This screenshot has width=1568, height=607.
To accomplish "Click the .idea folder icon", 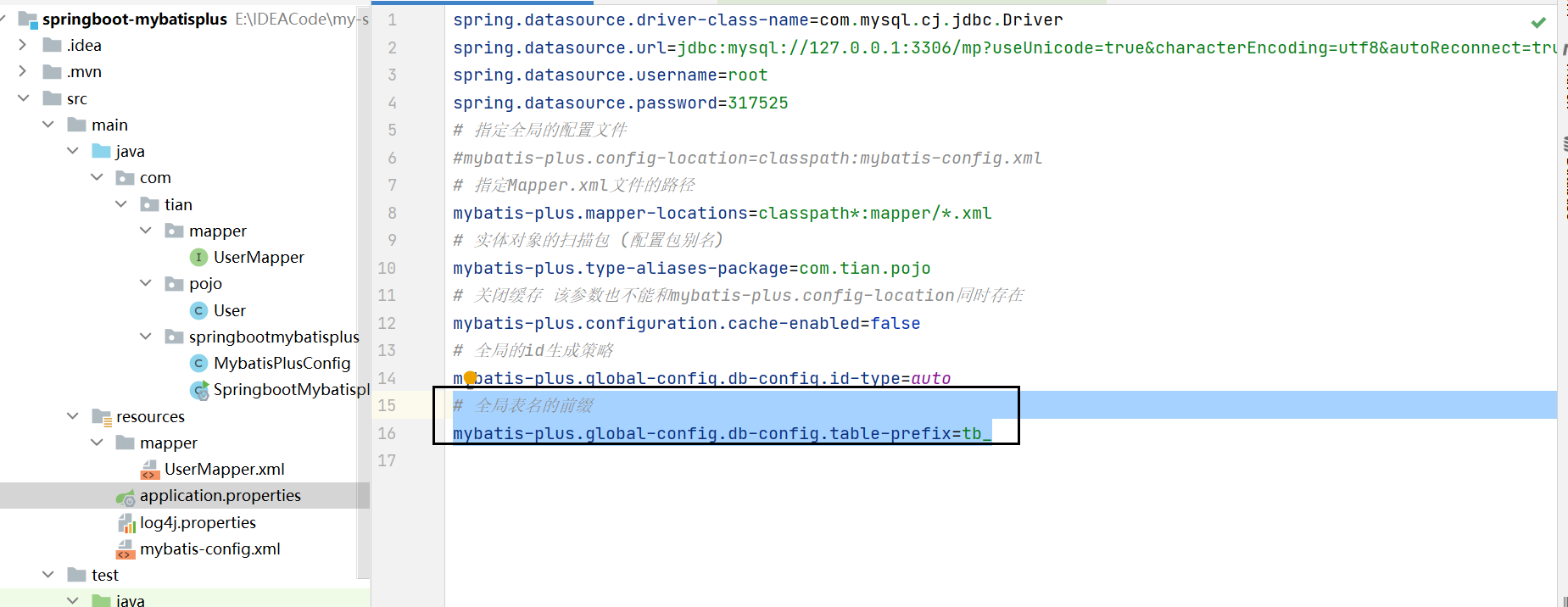I will tap(53, 45).
